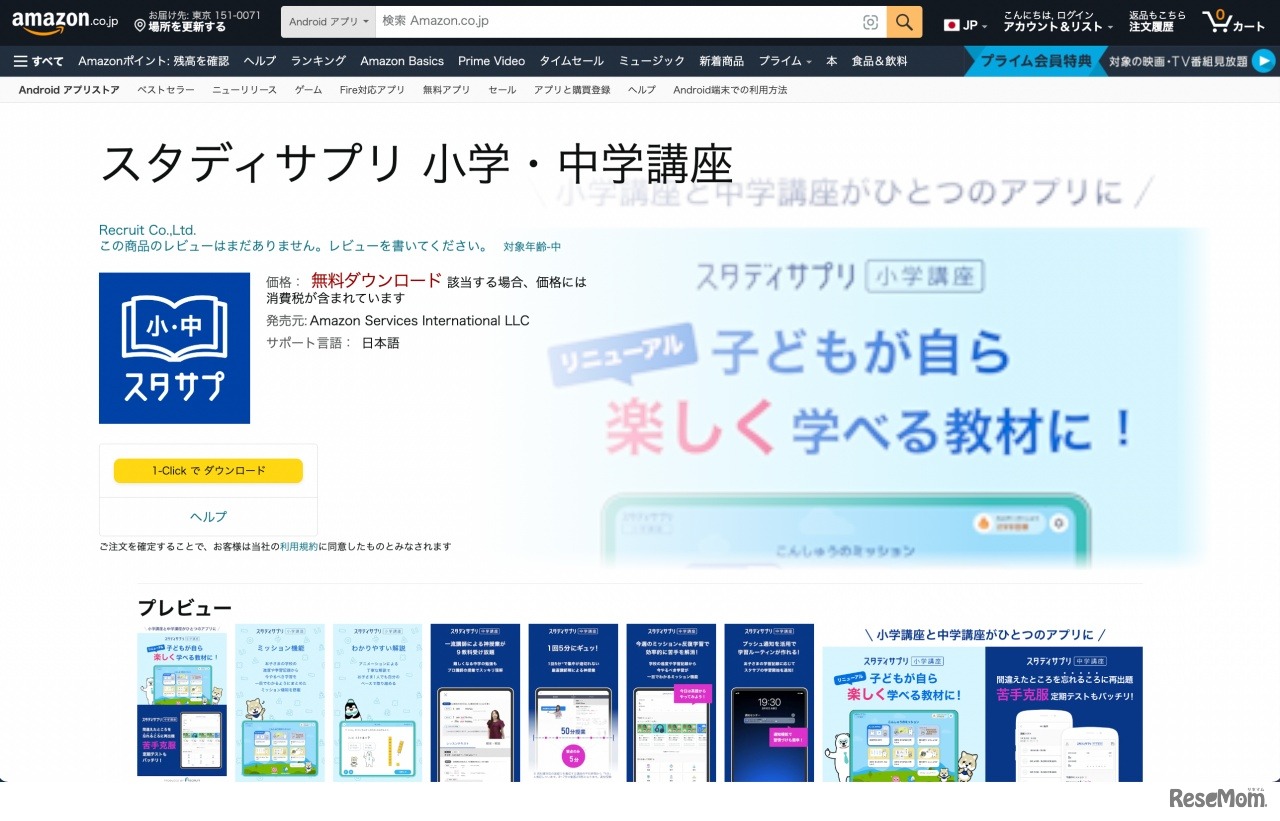This screenshot has width=1280, height=821.
Task: Click the camera image search icon
Action: (x=870, y=21)
